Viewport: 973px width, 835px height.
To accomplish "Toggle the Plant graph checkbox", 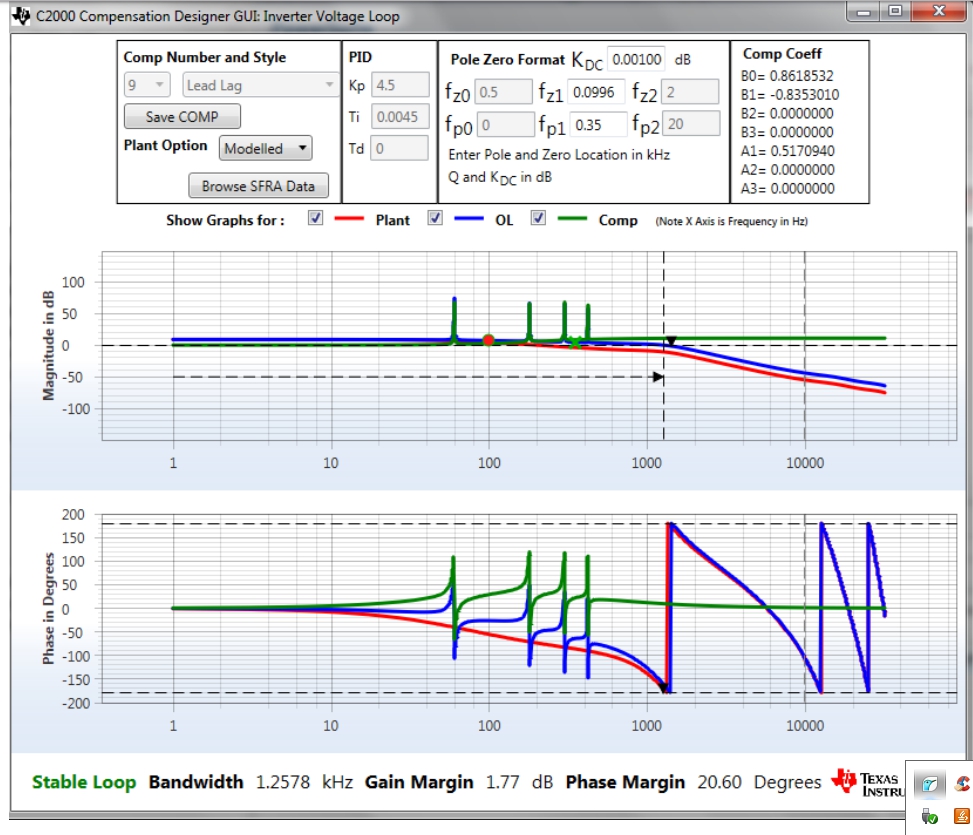I will click(x=316, y=219).
